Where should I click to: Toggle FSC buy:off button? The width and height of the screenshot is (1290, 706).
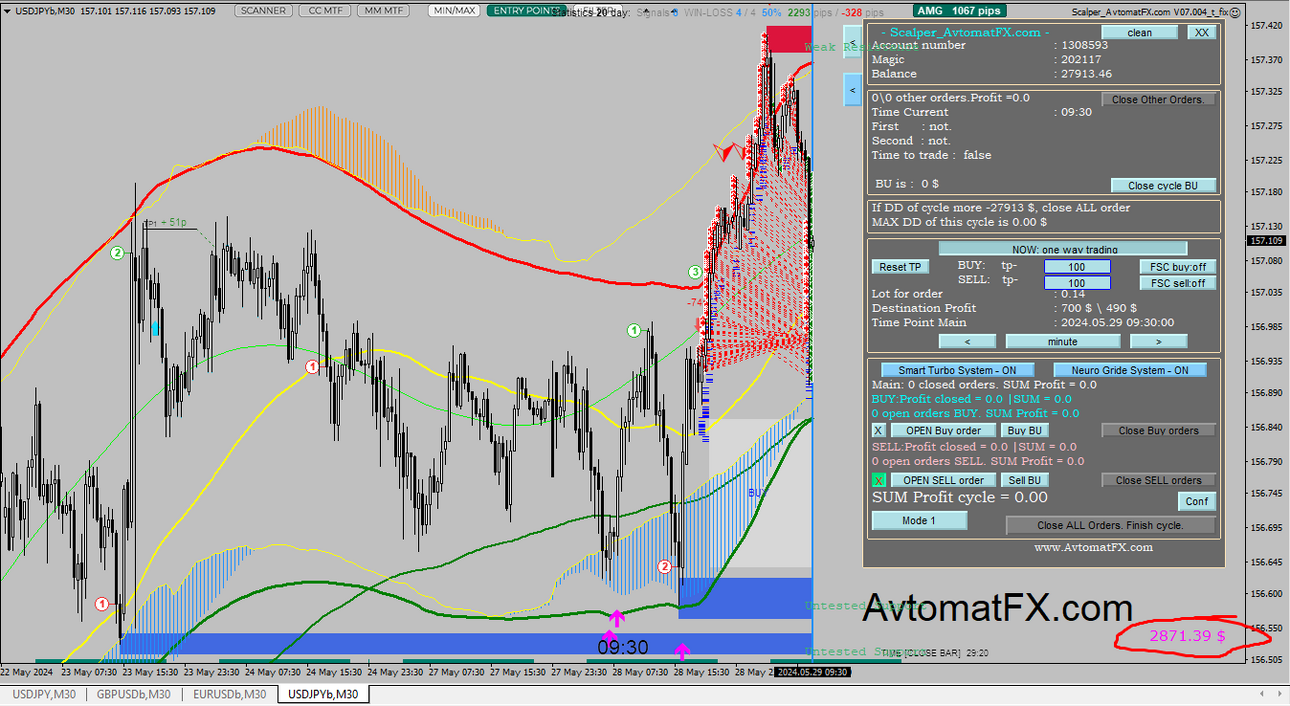point(1178,267)
